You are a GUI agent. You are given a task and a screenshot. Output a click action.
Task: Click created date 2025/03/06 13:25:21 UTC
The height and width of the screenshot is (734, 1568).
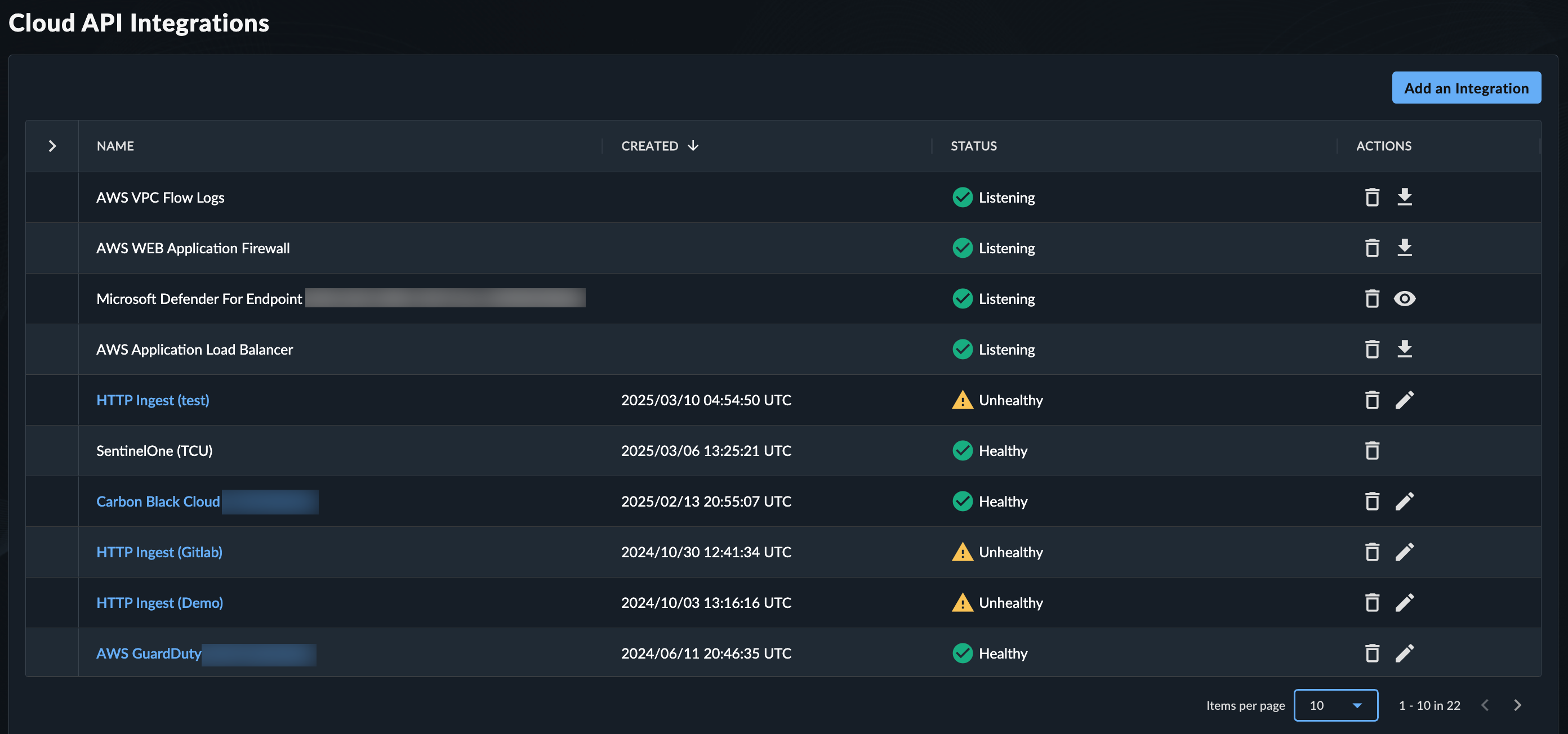coord(706,451)
